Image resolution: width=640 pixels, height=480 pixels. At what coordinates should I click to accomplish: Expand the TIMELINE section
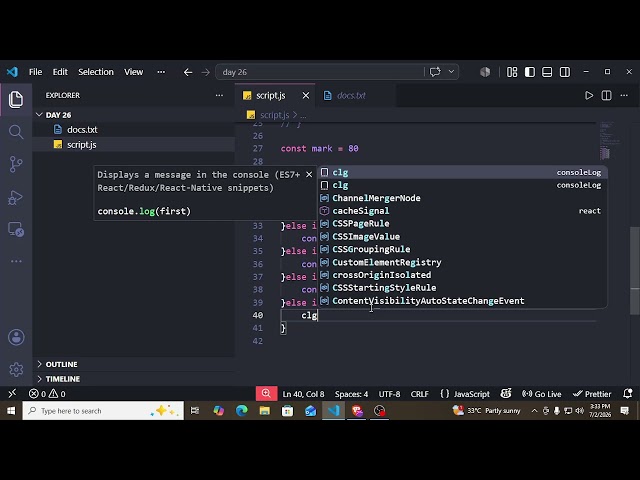pyautogui.click(x=134, y=379)
